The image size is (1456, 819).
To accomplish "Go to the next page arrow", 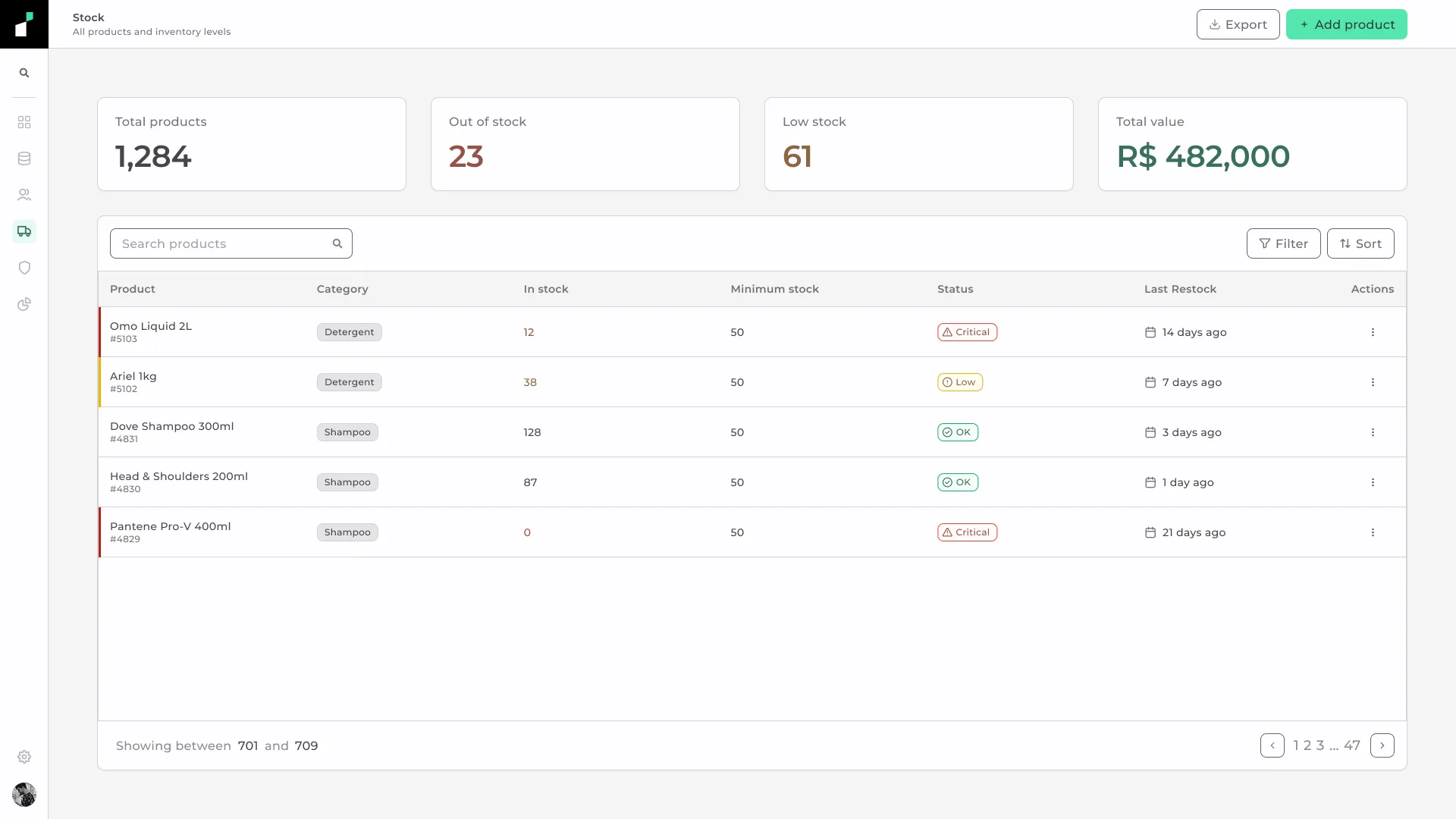I will [x=1382, y=745].
